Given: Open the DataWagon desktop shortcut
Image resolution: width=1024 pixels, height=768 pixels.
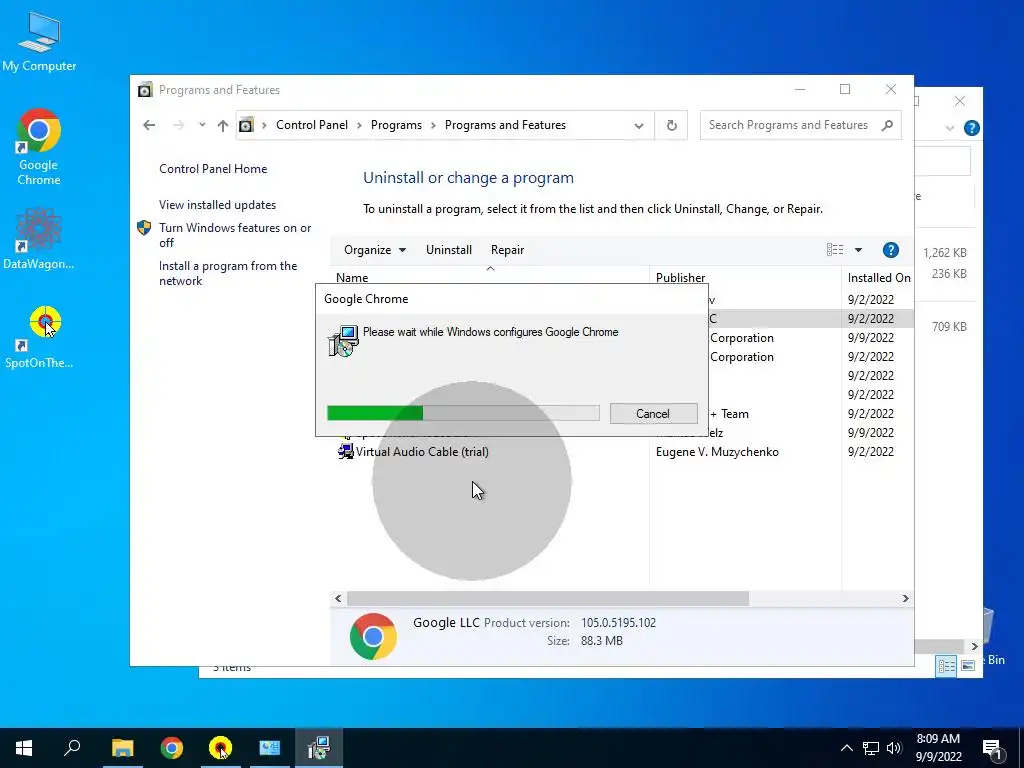Looking at the screenshot, I should tap(39, 238).
